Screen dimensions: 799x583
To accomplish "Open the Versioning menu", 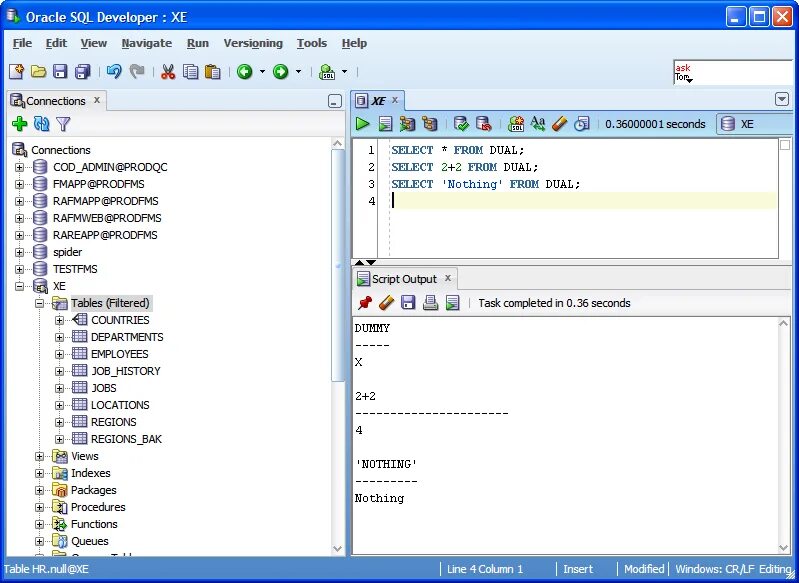I will coord(253,43).
